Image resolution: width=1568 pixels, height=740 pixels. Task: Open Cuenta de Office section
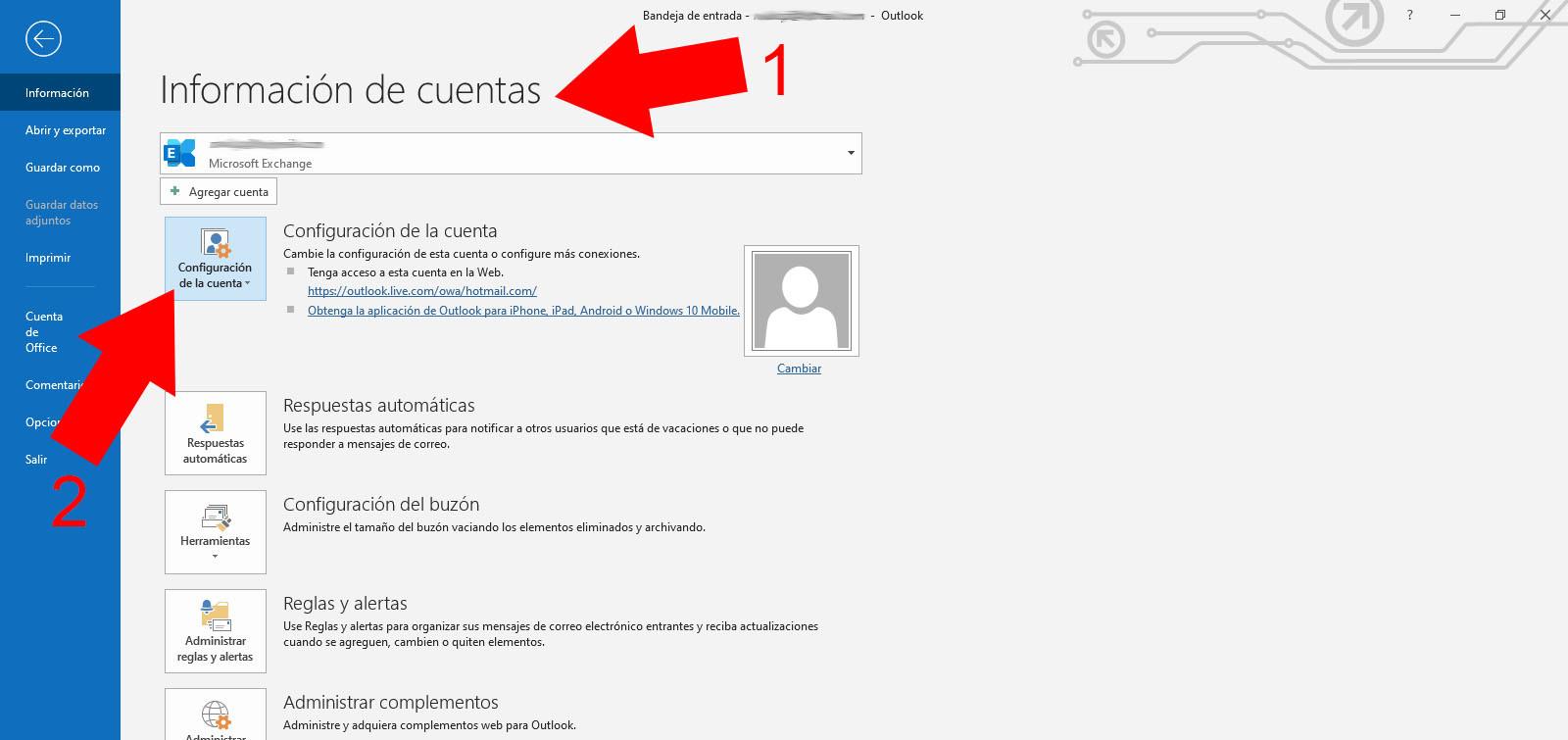pyautogui.click(x=44, y=332)
